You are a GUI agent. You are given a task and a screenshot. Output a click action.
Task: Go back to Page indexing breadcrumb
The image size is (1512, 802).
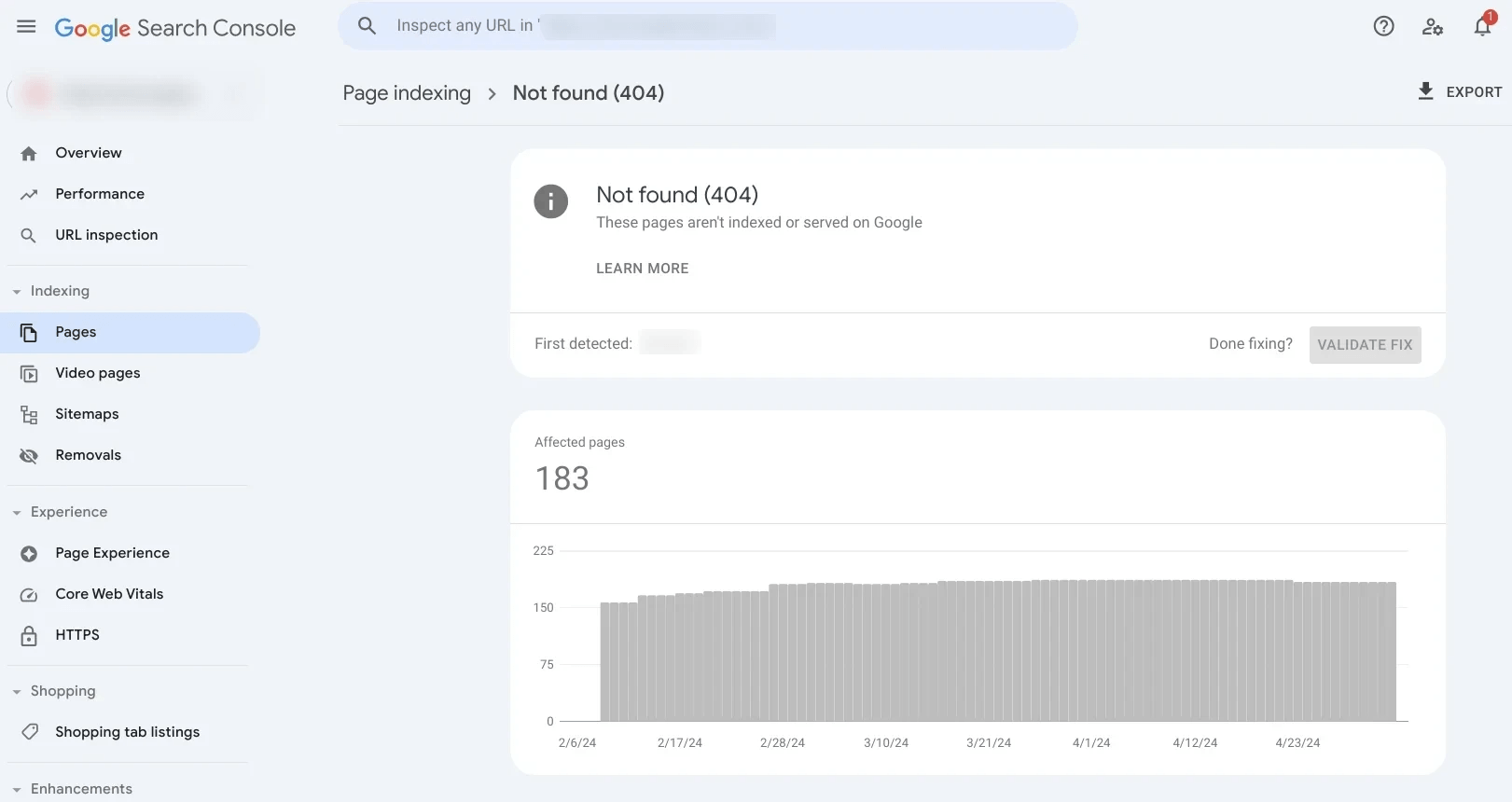pos(407,93)
